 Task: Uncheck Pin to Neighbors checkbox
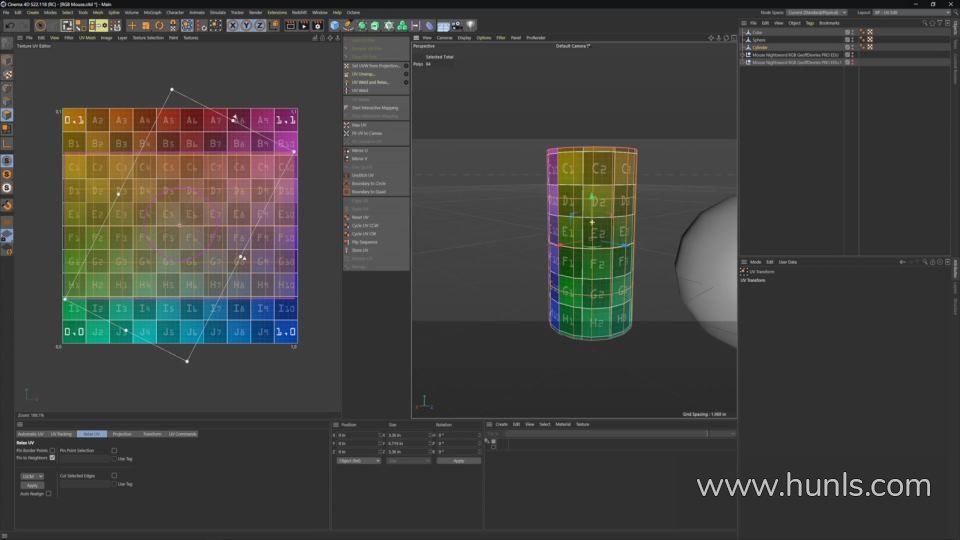pyautogui.click(x=52, y=458)
